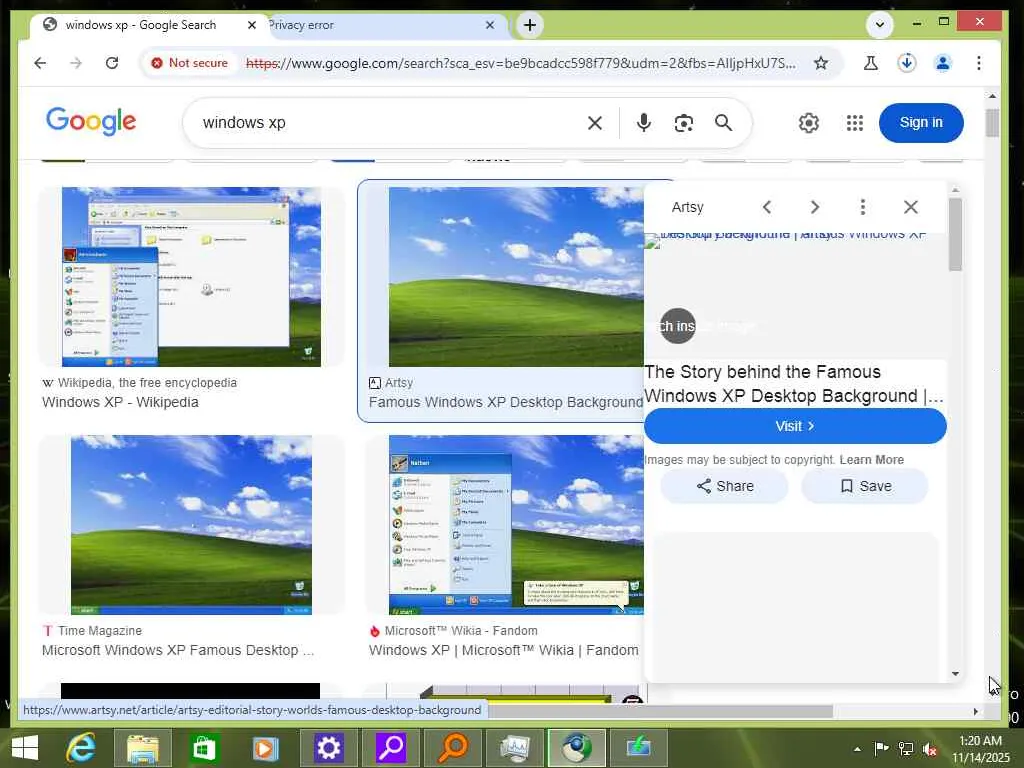Clear the search query text
Viewport: 1024px width, 768px height.
click(x=594, y=123)
